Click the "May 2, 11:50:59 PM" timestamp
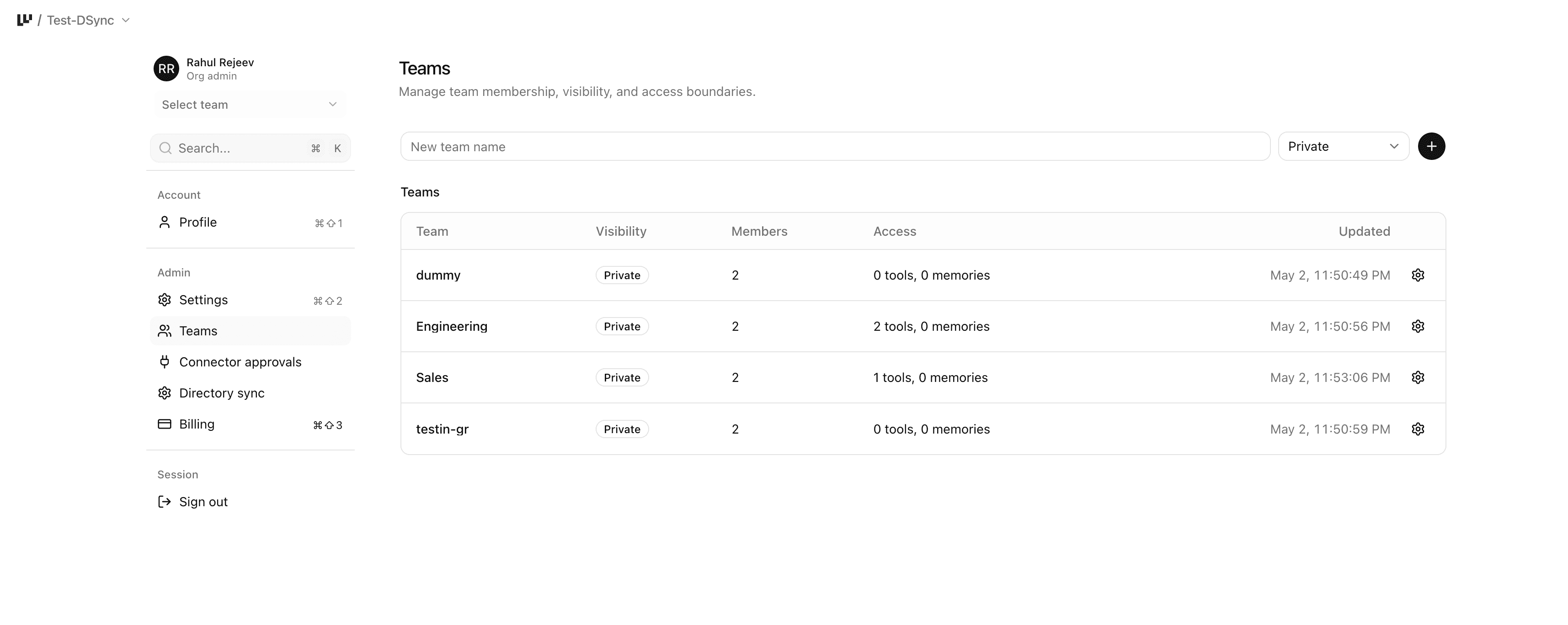 click(1330, 429)
